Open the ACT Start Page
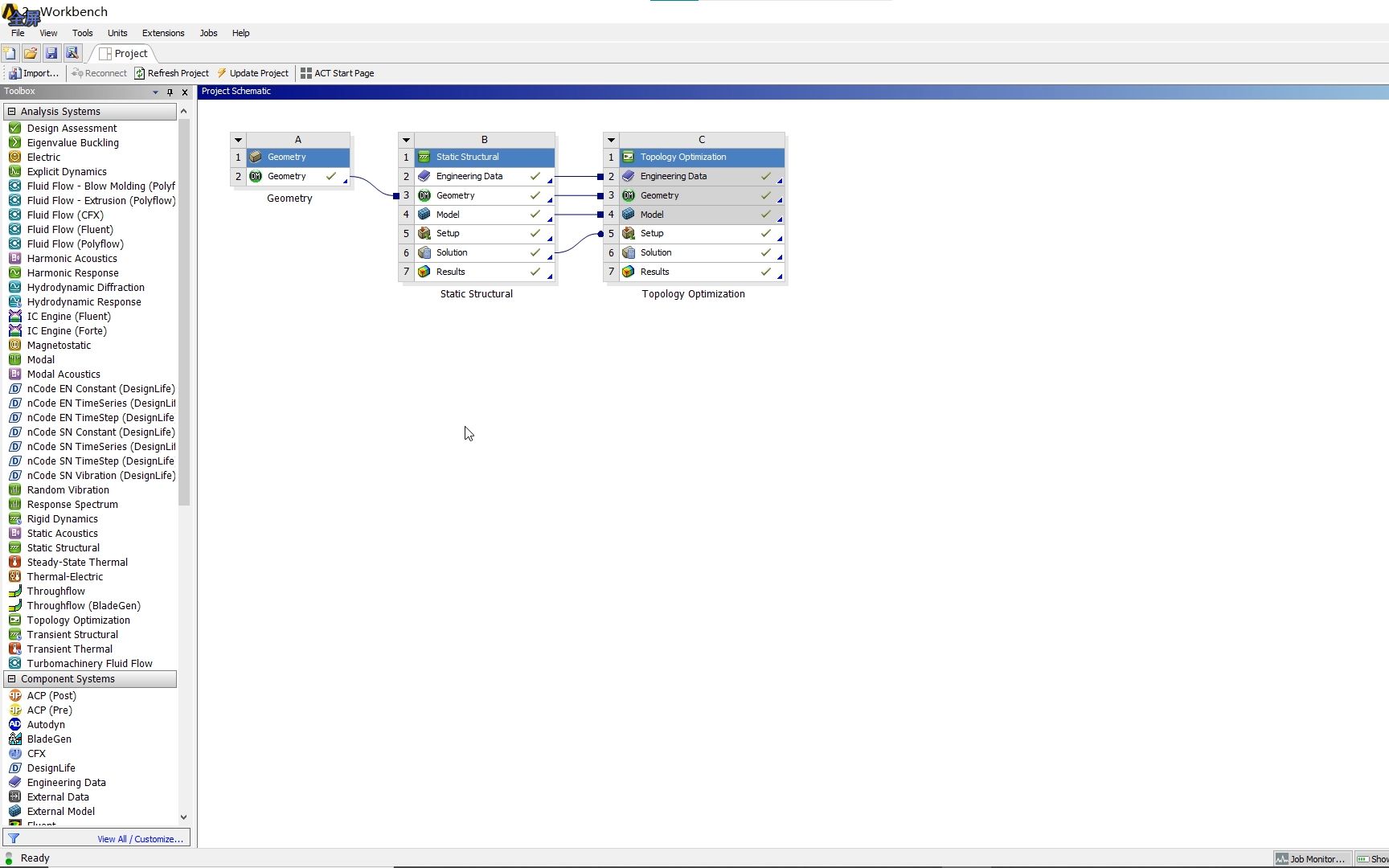Image resolution: width=1389 pixels, height=868 pixels. tap(337, 73)
